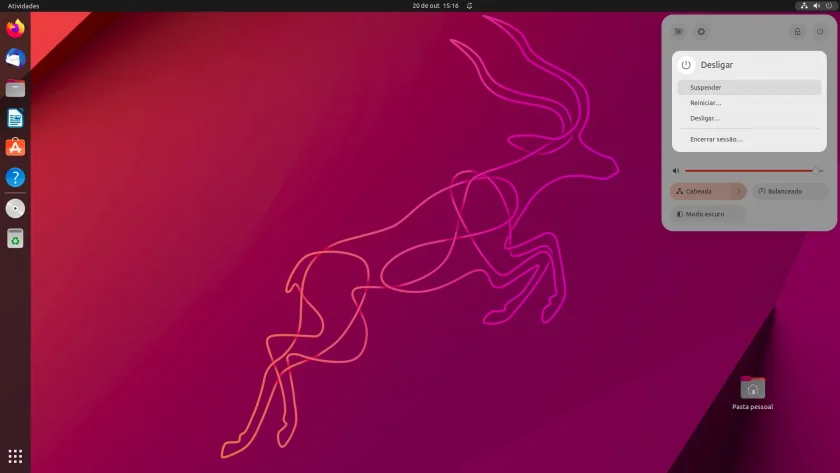Open the Atividades overview
Screen dimensions: 840x473
point(24,6)
